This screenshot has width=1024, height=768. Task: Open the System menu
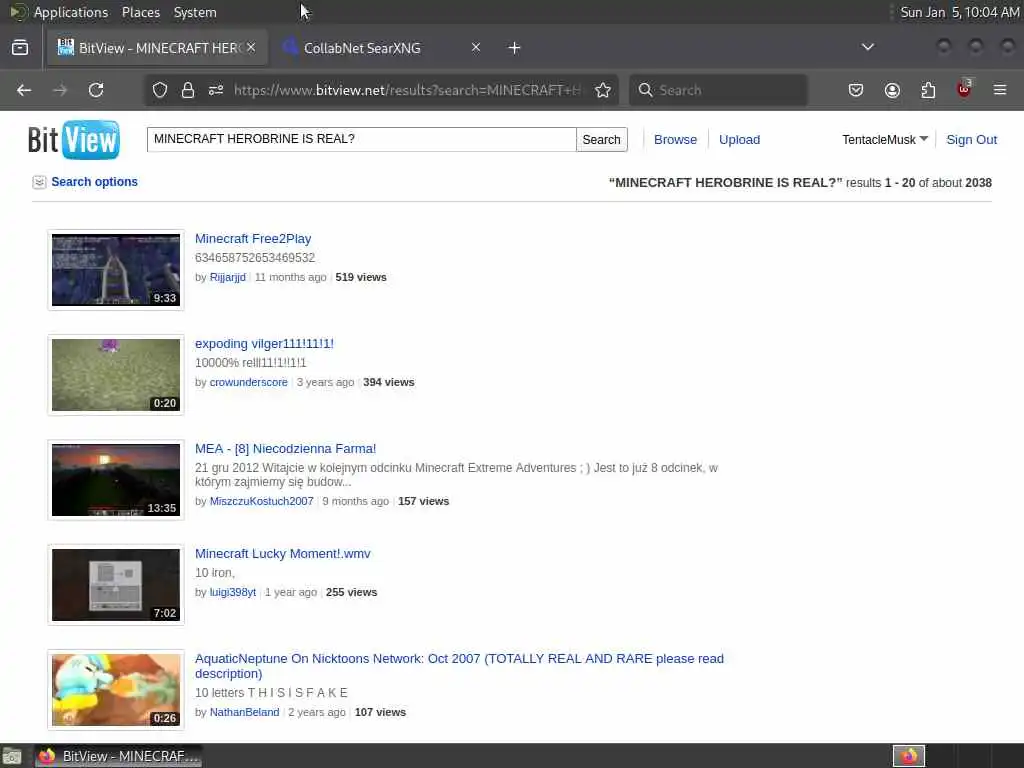coord(195,12)
